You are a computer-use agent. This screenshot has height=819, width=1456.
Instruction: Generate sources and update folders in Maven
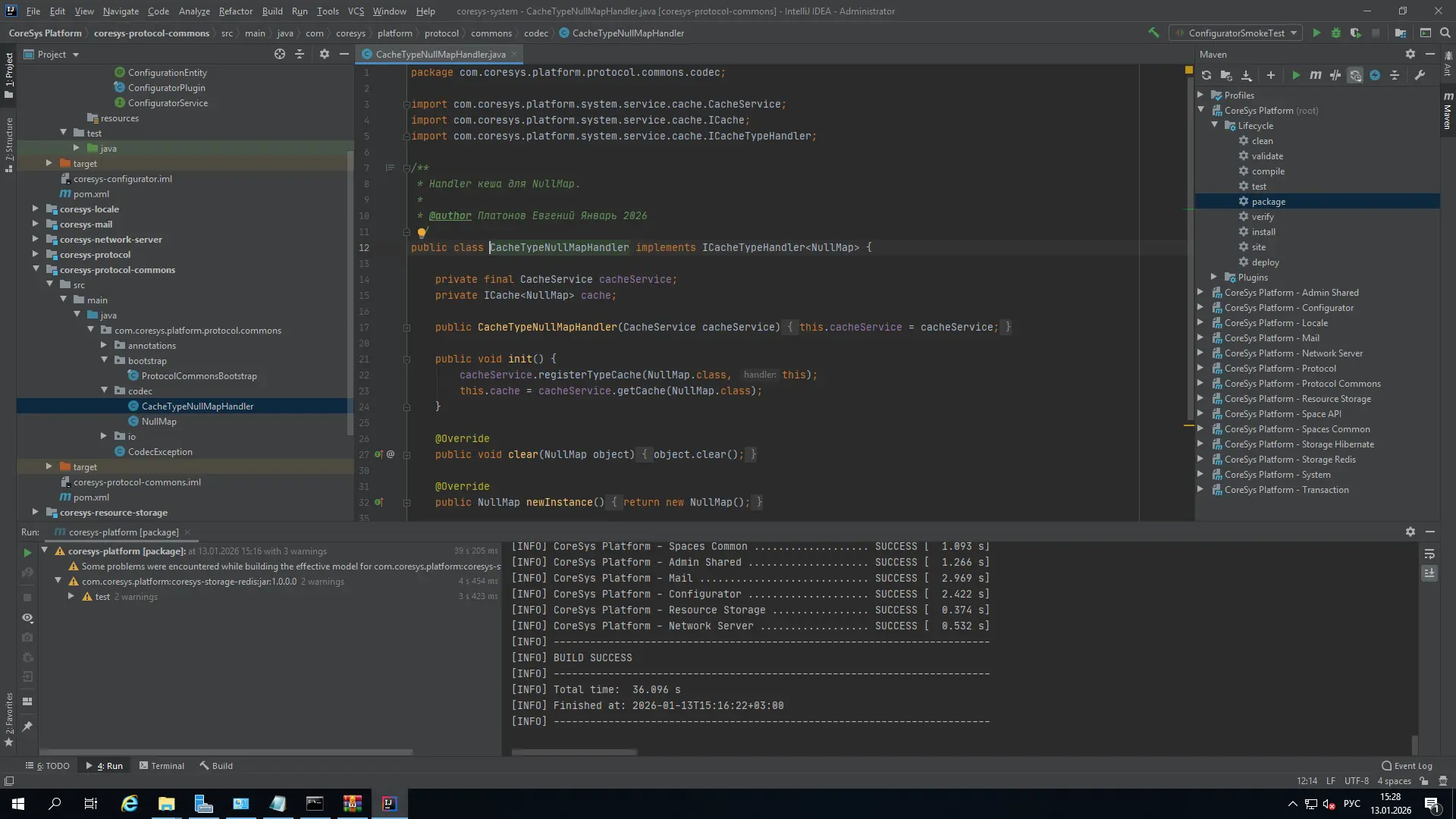pyautogui.click(x=1226, y=75)
